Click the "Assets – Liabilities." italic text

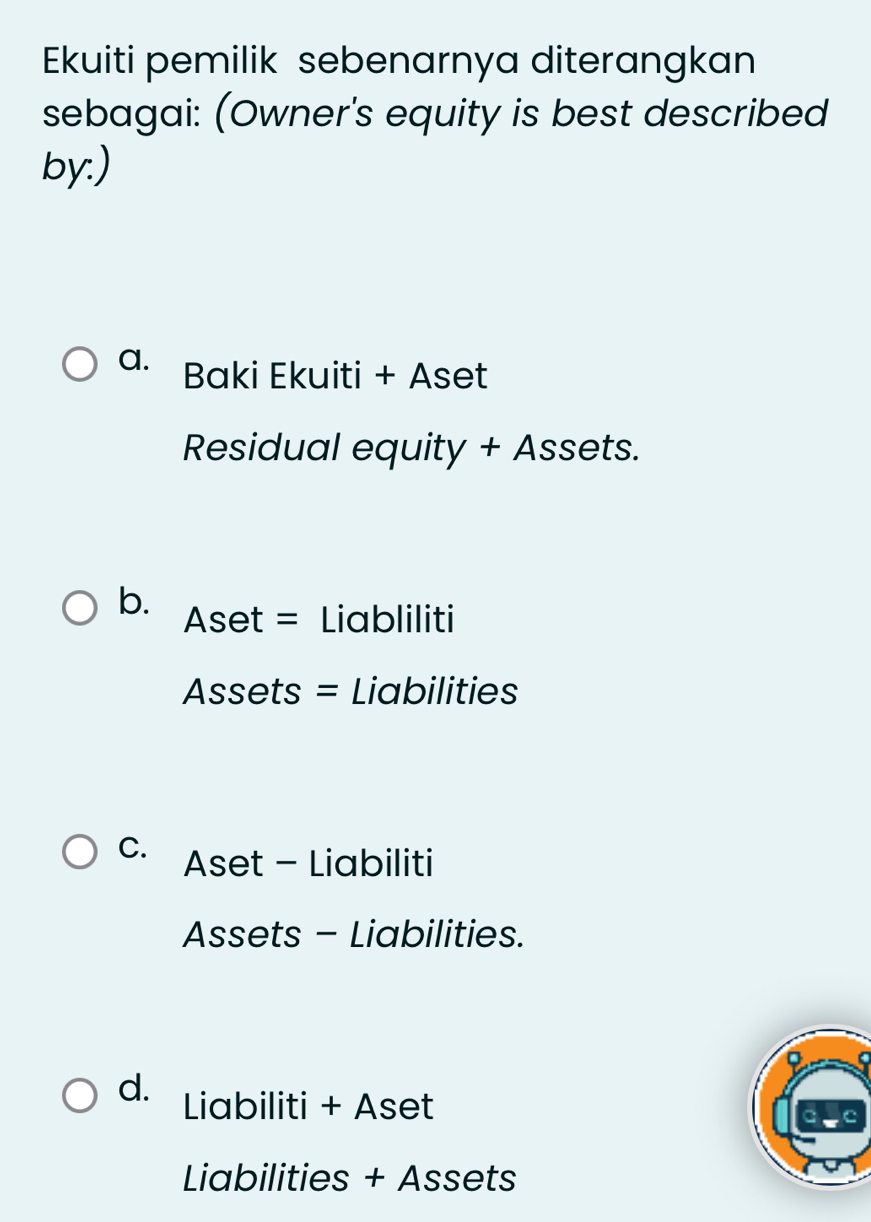353,934
